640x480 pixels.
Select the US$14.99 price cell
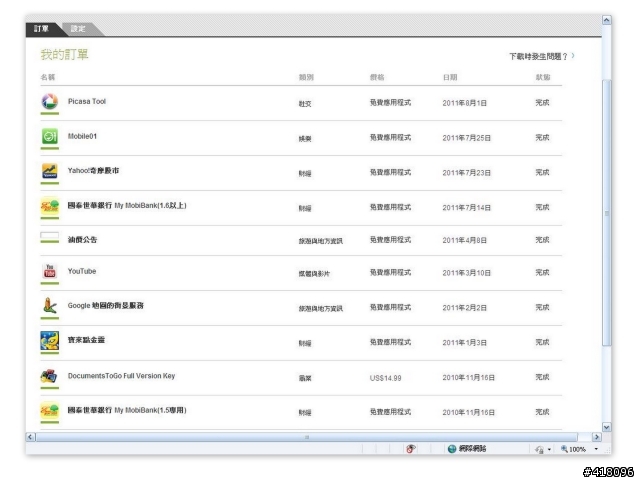point(385,378)
